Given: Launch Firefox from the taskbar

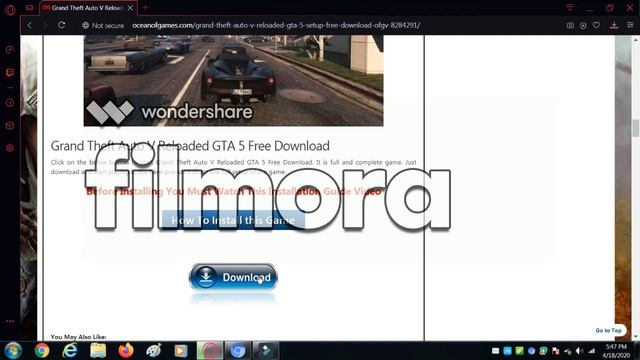Looking at the screenshot, I should (126, 351).
